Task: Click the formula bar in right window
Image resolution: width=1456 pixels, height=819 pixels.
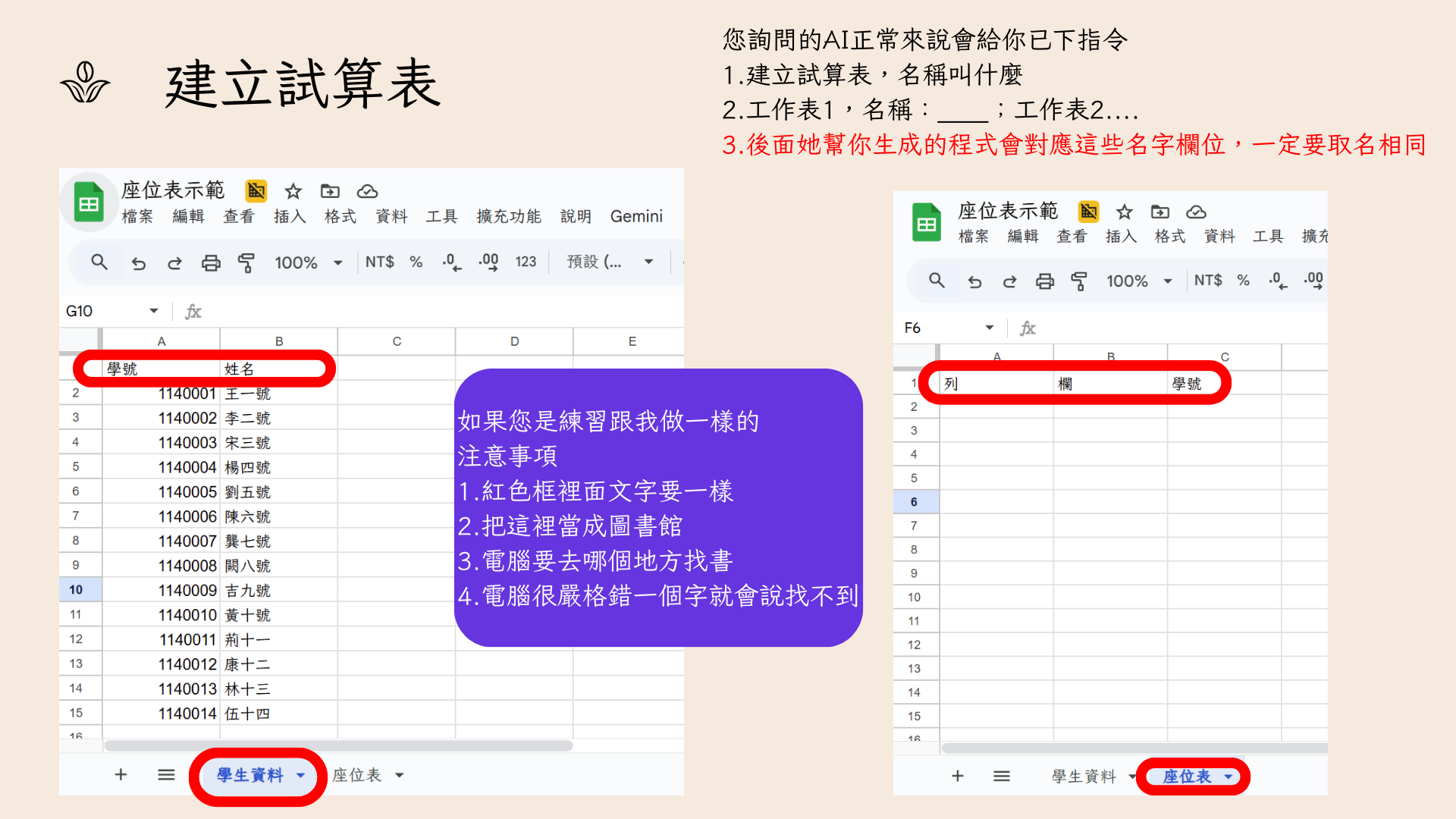Action: pyautogui.click(x=1183, y=328)
